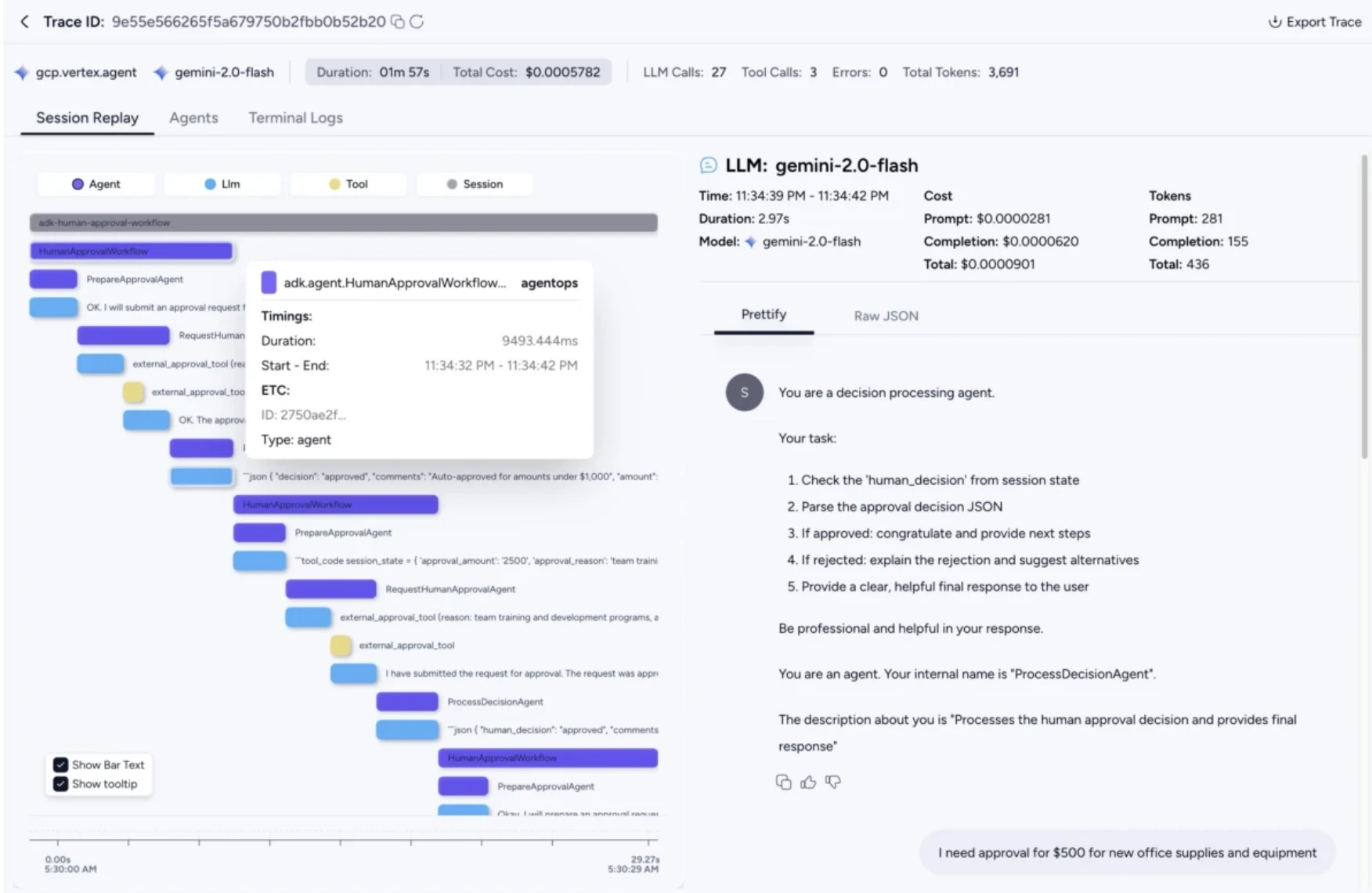Toggle the Llm legend filter
Viewport: 1372px width, 893px height.
(x=222, y=184)
